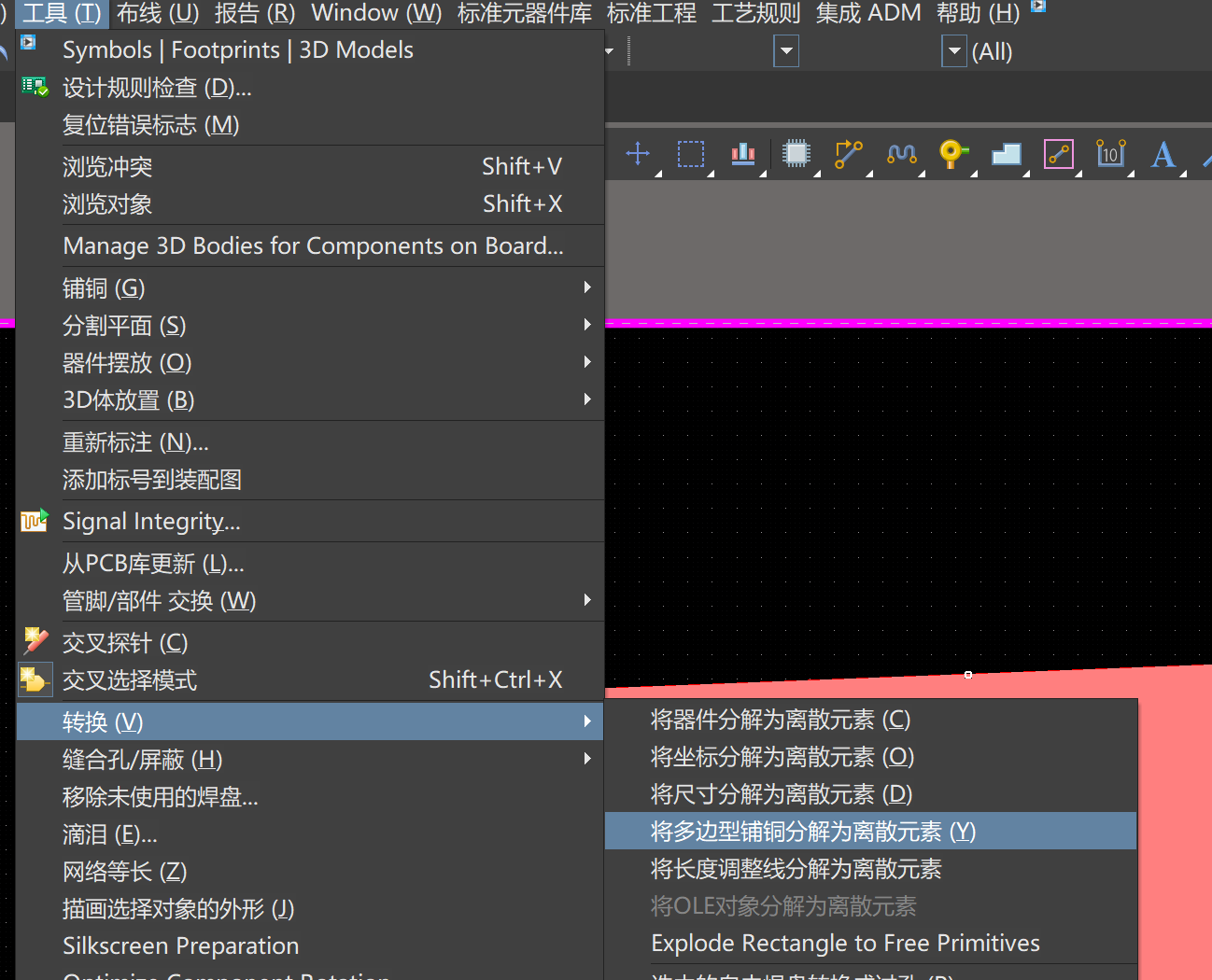Open 设计规则检查 (D)...
Viewport: 1212px width, 980px height.
point(156,88)
